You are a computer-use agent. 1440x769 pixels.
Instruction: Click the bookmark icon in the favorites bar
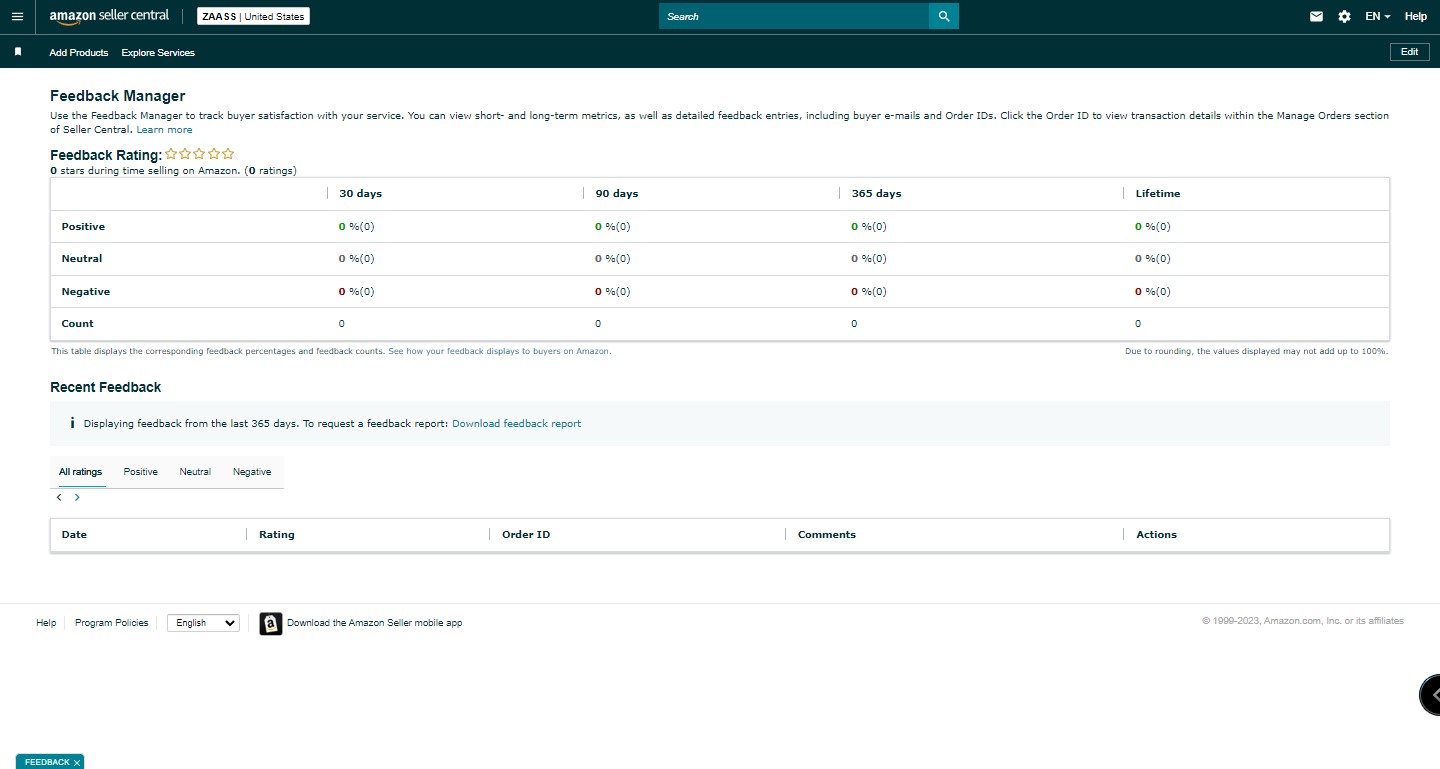tap(18, 52)
